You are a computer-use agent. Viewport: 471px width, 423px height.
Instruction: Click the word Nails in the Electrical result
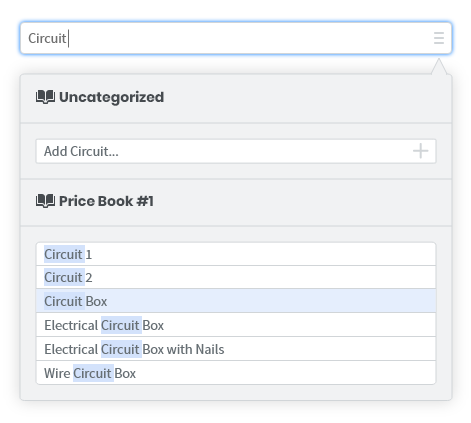[x=210, y=349]
